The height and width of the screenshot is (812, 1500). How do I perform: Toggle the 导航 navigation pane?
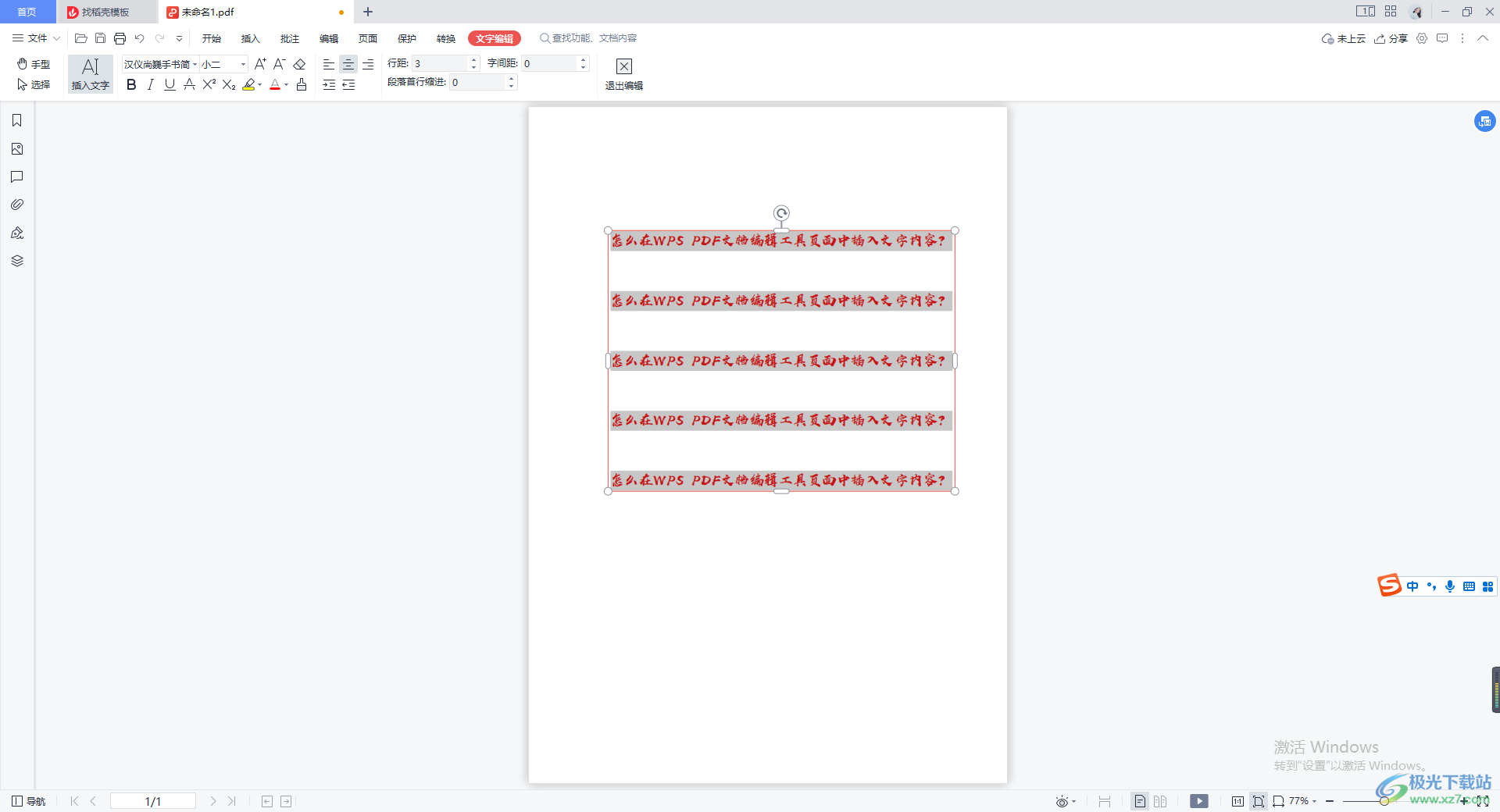(x=29, y=801)
